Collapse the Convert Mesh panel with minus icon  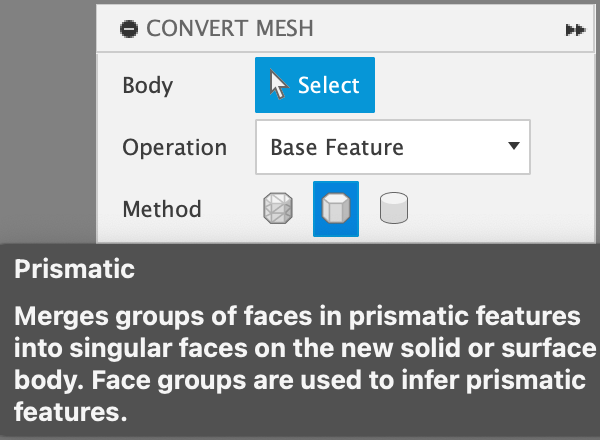(128, 29)
